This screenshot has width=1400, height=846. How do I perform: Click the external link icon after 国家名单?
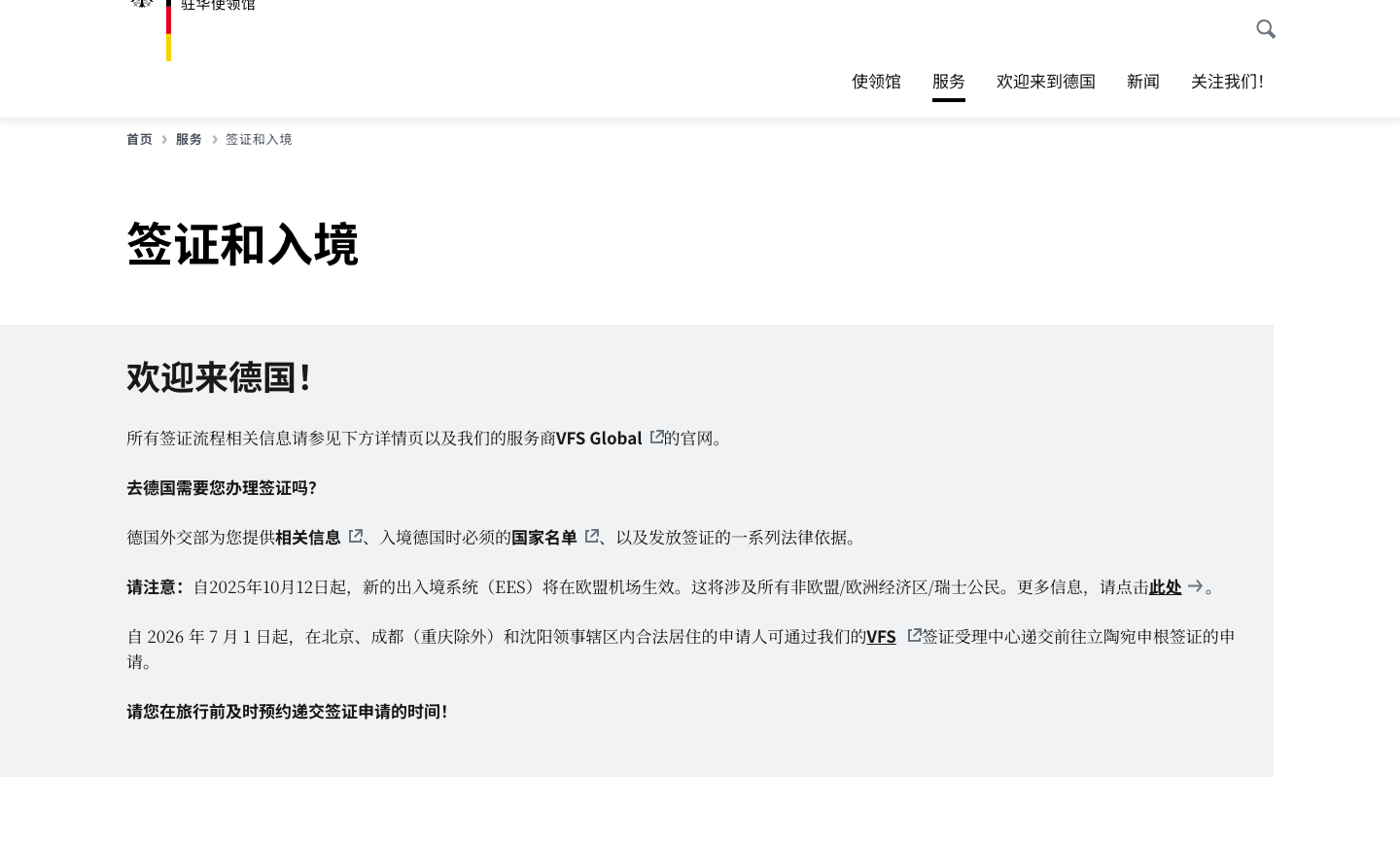(591, 536)
